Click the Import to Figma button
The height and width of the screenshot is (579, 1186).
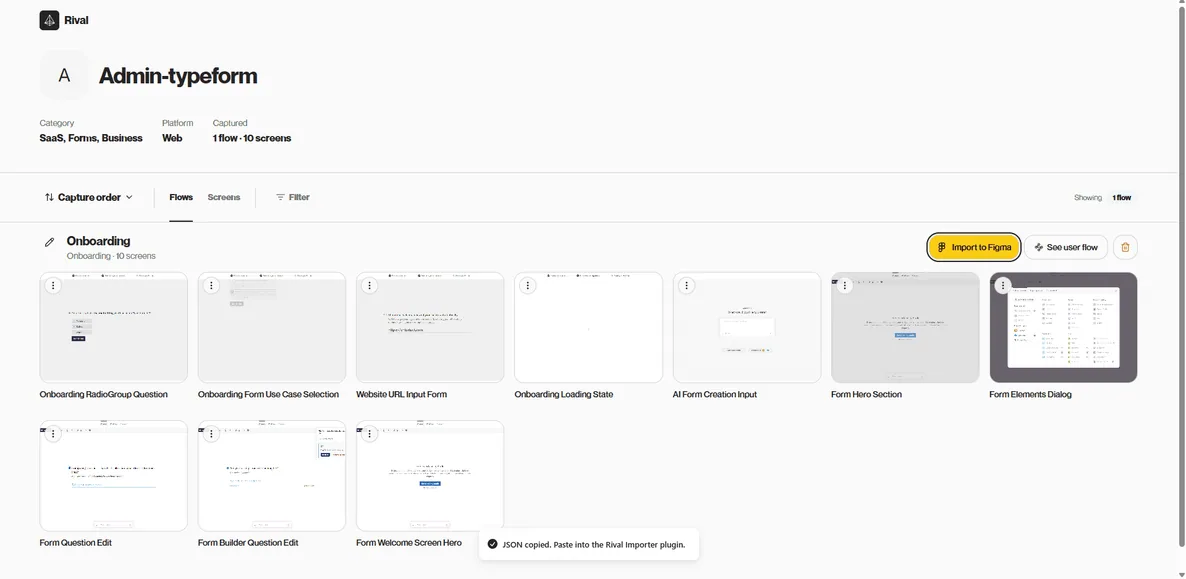coord(974,247)
